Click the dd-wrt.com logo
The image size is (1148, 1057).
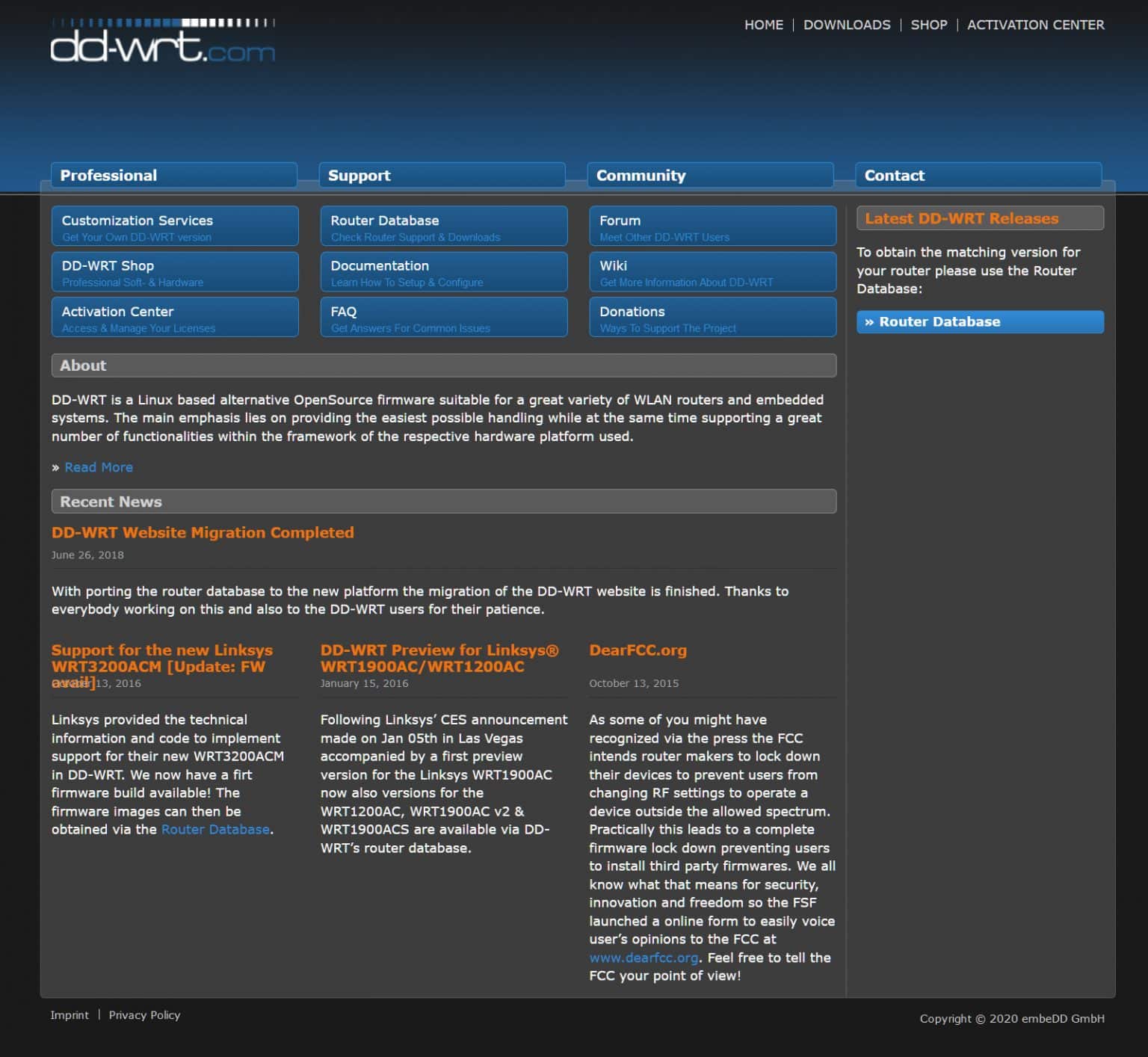coord(162,42)
